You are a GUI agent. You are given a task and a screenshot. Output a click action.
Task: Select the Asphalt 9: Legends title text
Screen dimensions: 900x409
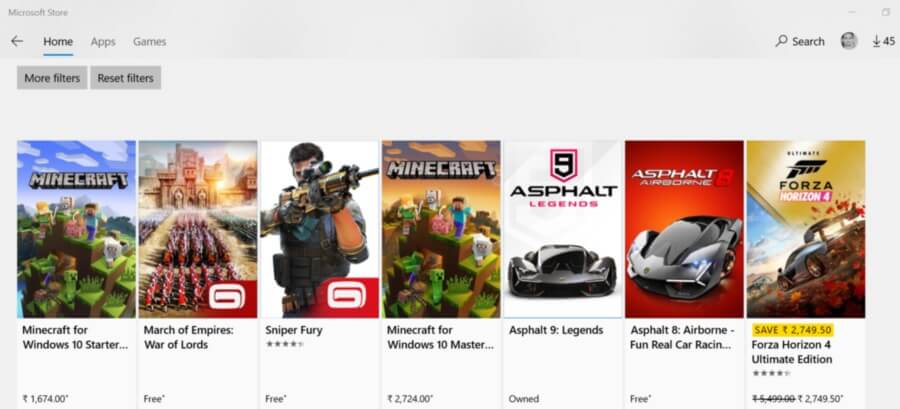556,330
